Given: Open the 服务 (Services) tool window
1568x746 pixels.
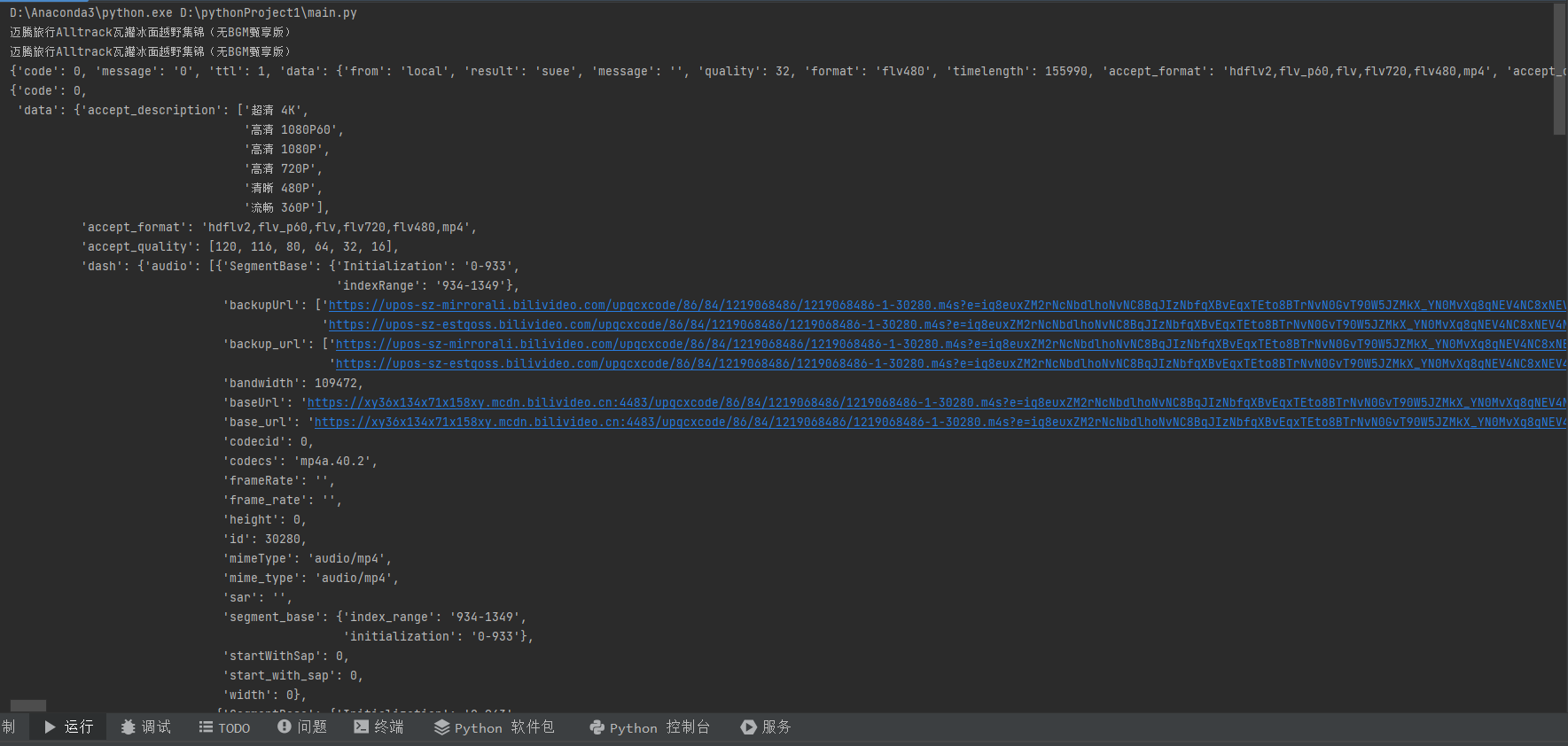Looking at the screenshot, I should (766, 727).
